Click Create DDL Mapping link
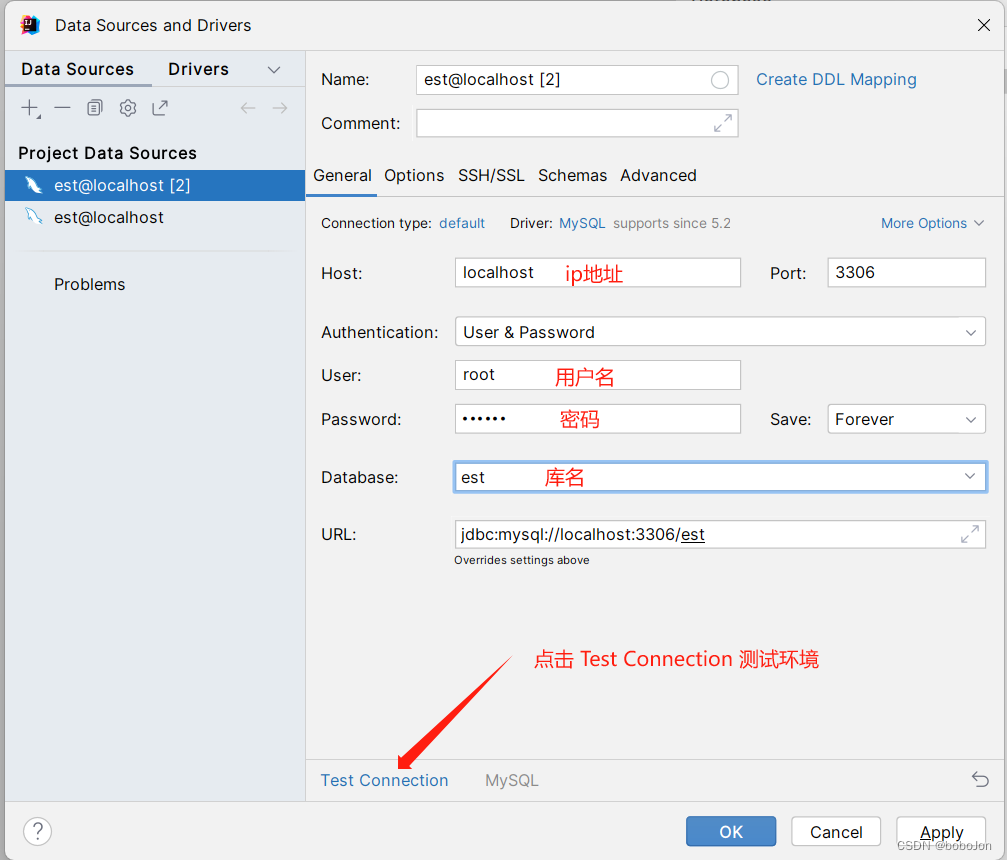 836,79
